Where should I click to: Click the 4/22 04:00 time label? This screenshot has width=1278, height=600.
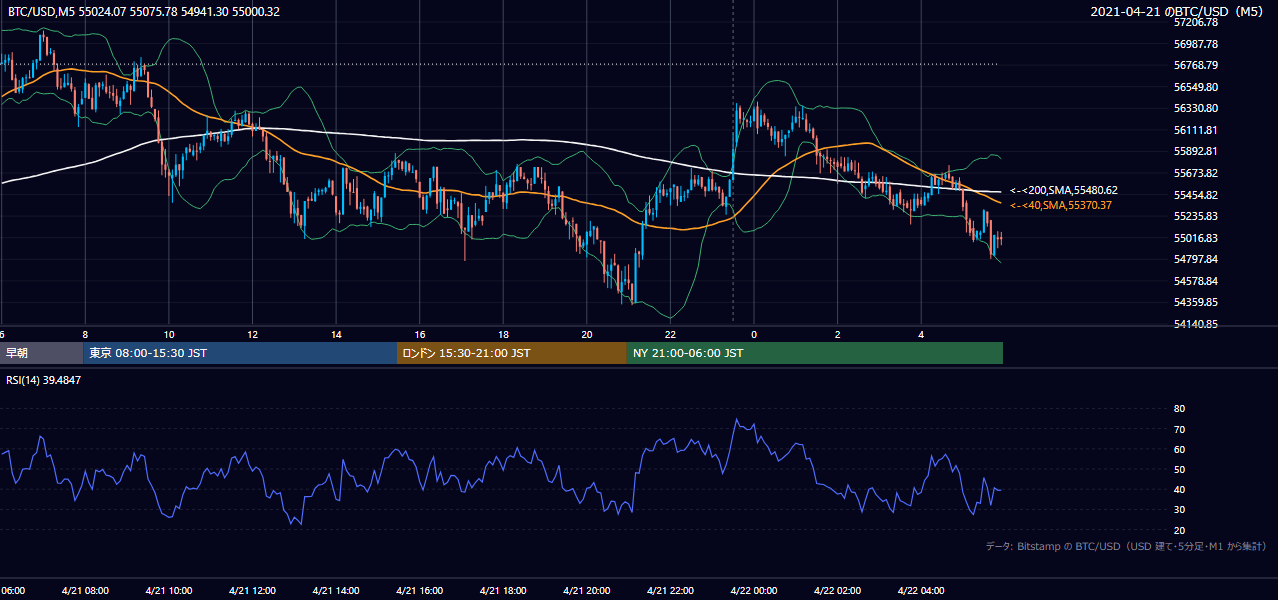(921, 591)
